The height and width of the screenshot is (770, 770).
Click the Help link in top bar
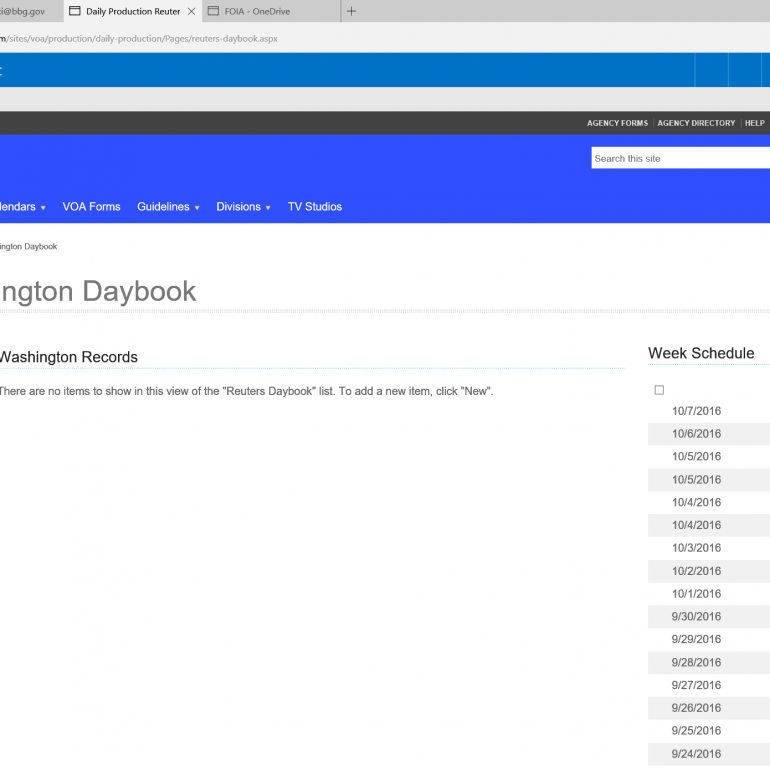pyautogui.click(x=754, y=123)
